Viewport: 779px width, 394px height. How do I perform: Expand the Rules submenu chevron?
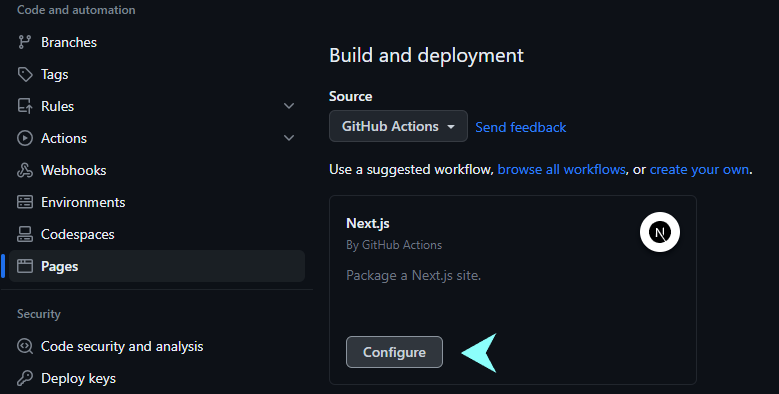[x=289, y=106]
